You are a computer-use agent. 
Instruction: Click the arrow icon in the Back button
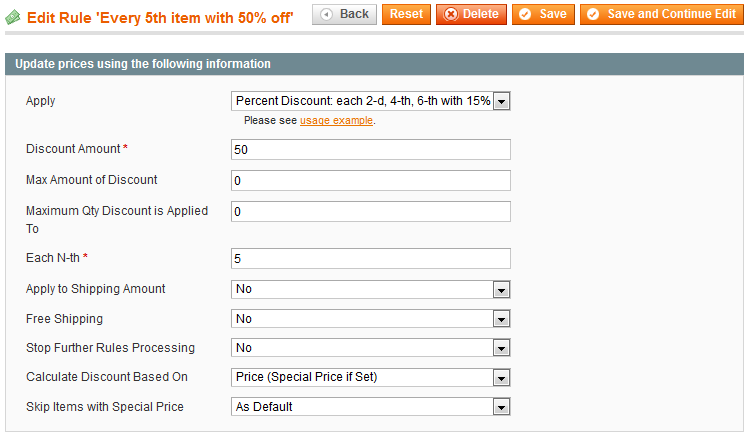(326, 14)
